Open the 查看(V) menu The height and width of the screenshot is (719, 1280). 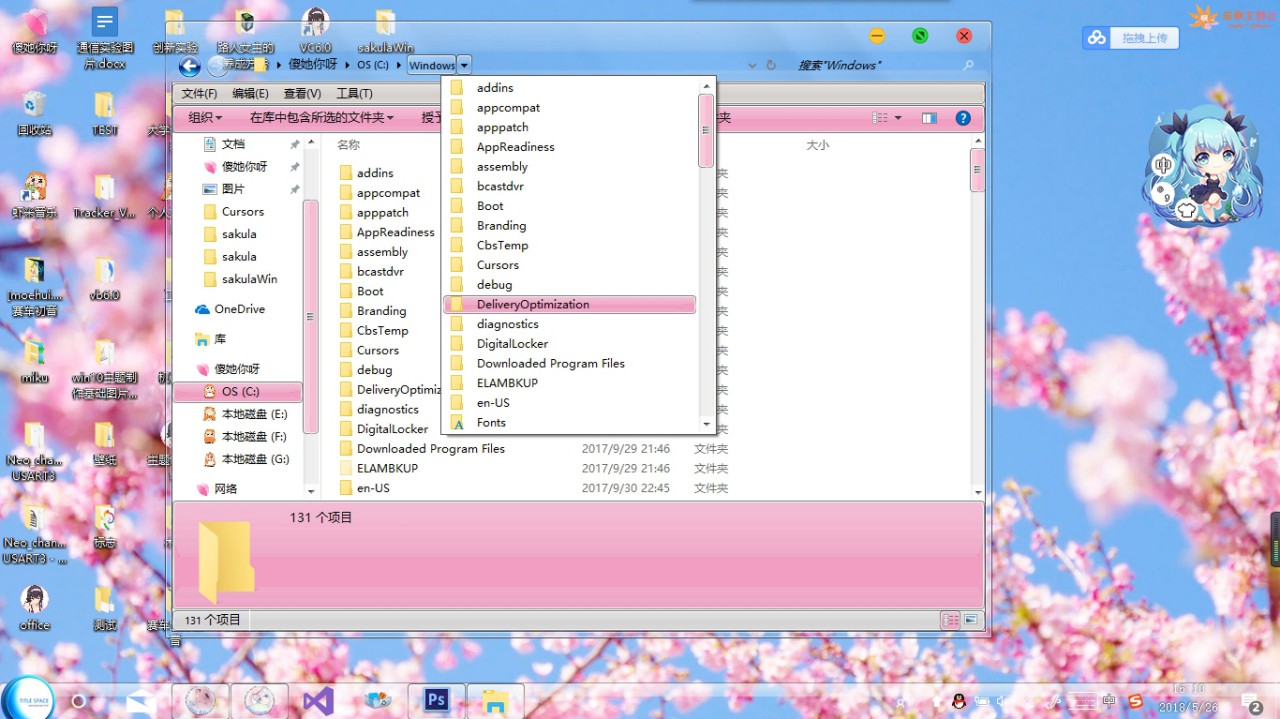302,93
